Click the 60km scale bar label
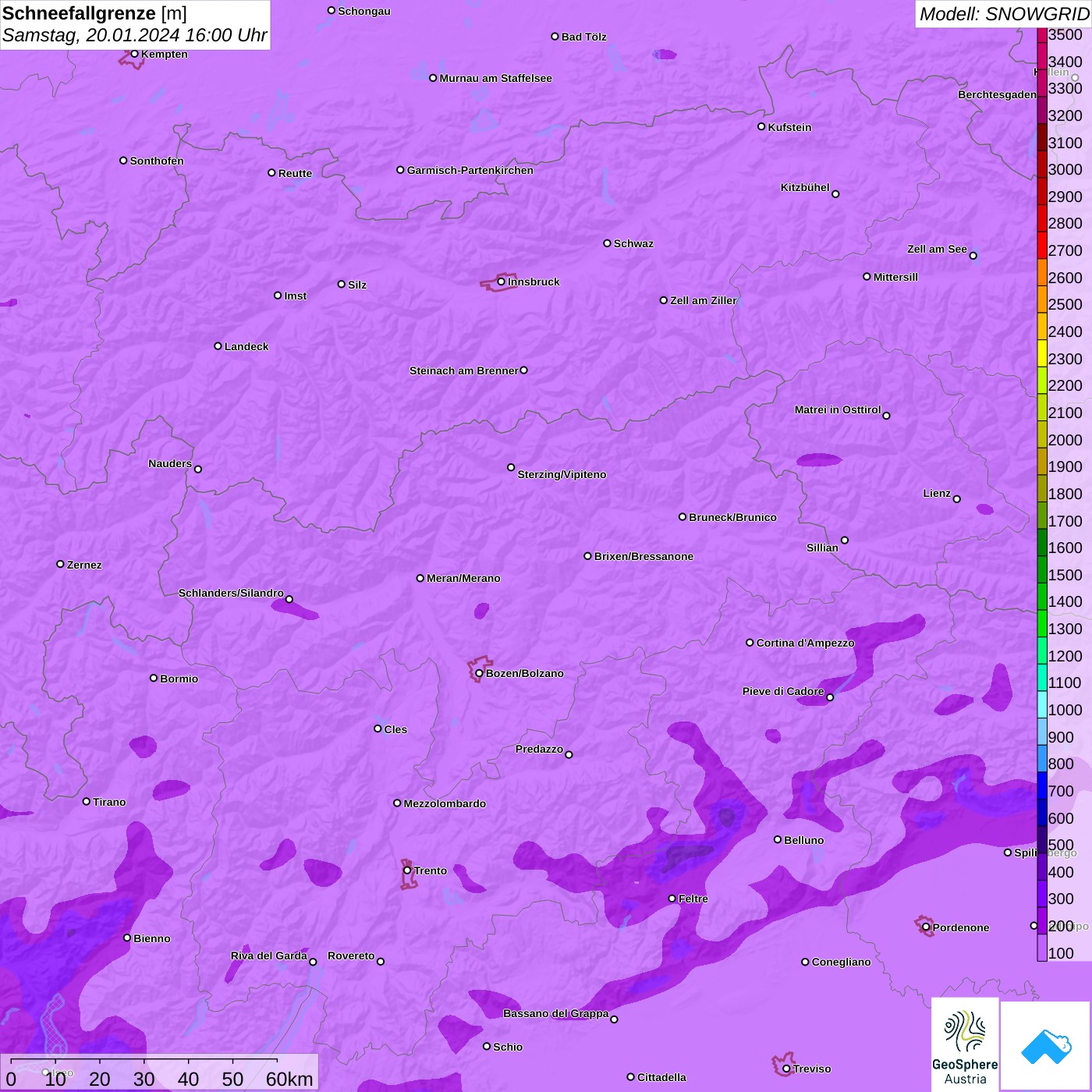Screen dimensions: 1092x1092 point(289,1079)
